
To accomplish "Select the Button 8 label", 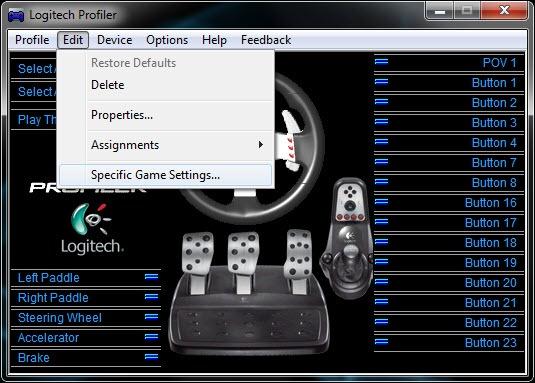I will [494, 183].
